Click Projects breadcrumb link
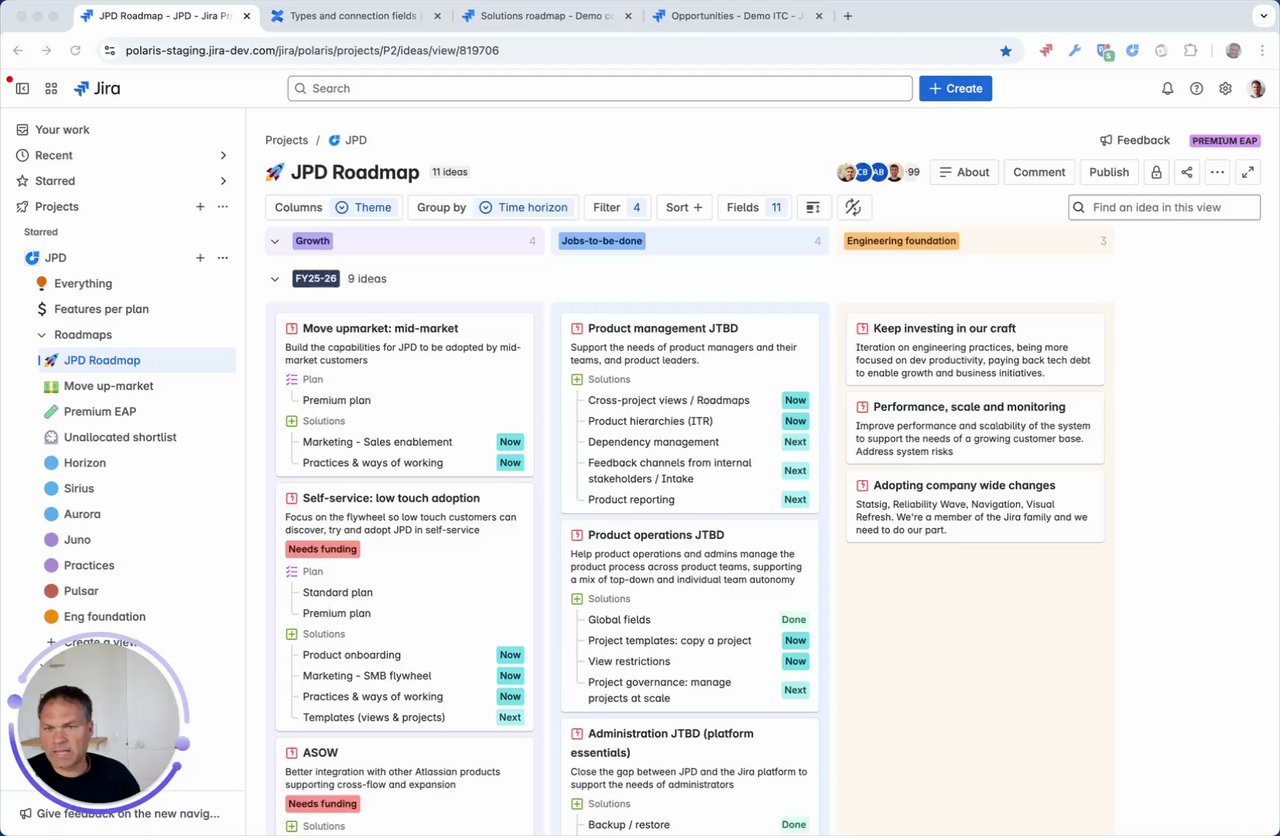 [x=286, y=140]
